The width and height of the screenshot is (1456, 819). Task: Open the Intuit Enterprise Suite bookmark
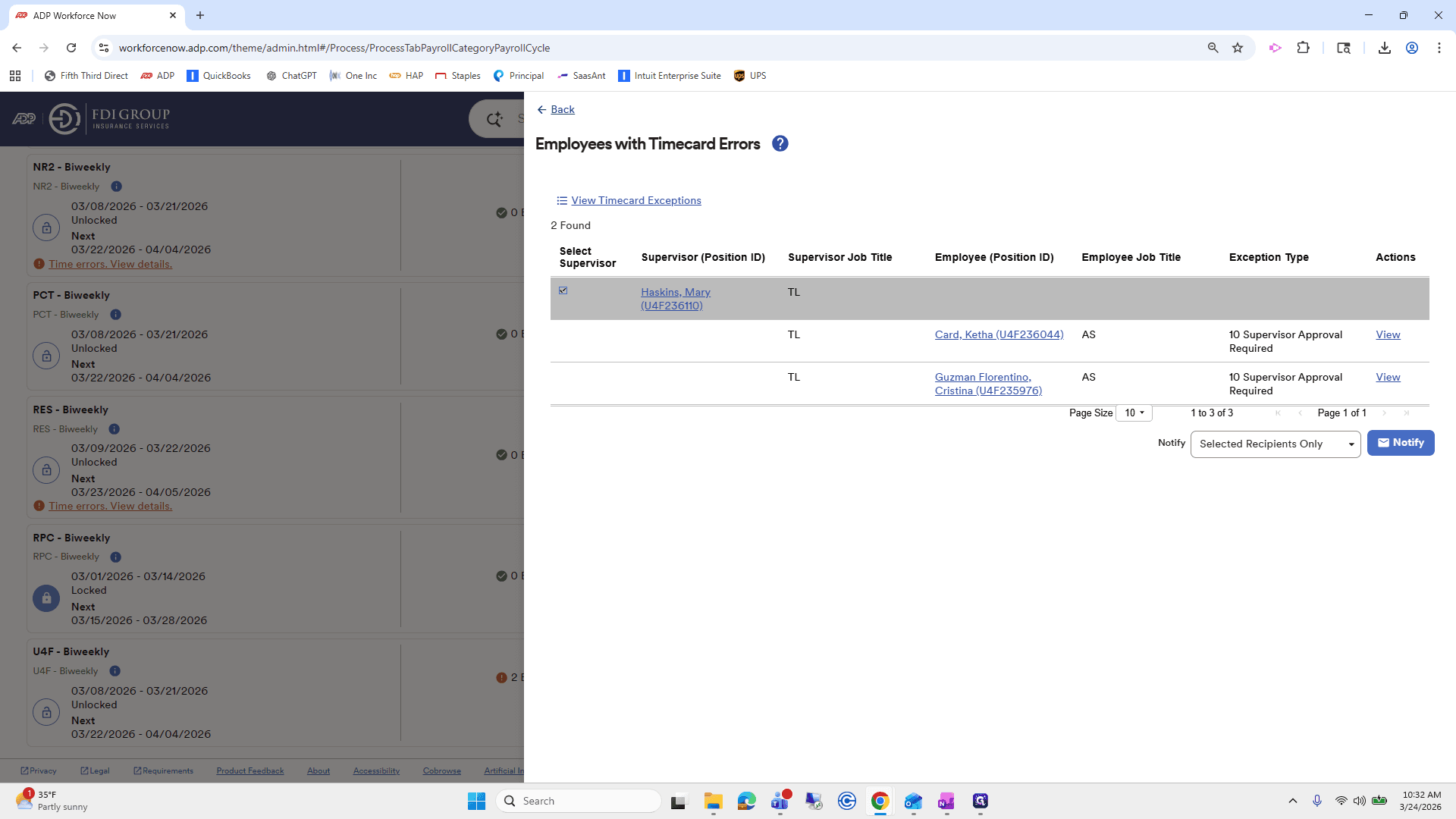(x=670, y=76)
